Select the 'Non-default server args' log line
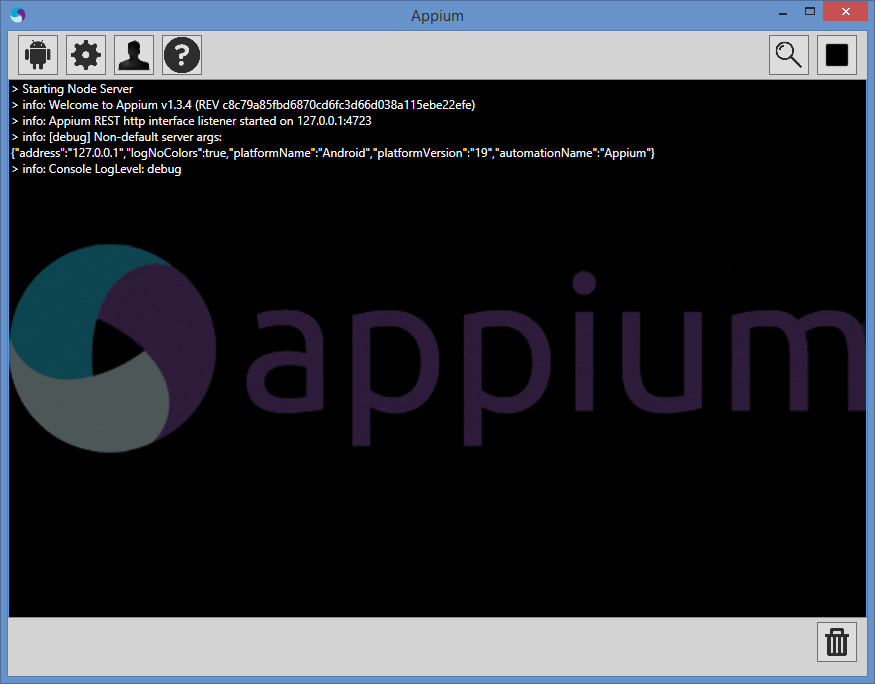The image size is (875, 684). (x=117, y=137)
